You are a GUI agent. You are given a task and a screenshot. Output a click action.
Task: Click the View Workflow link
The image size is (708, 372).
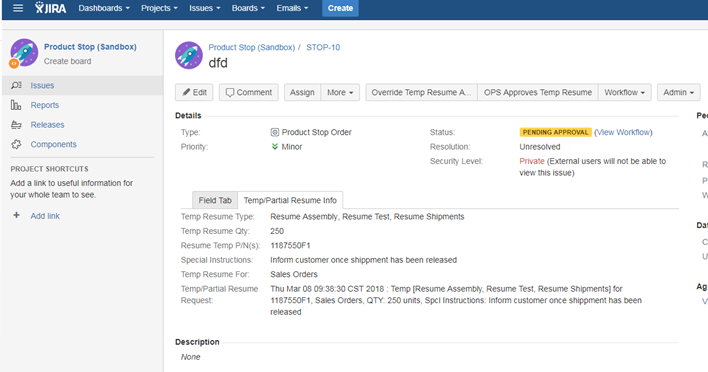pos(623,132)
